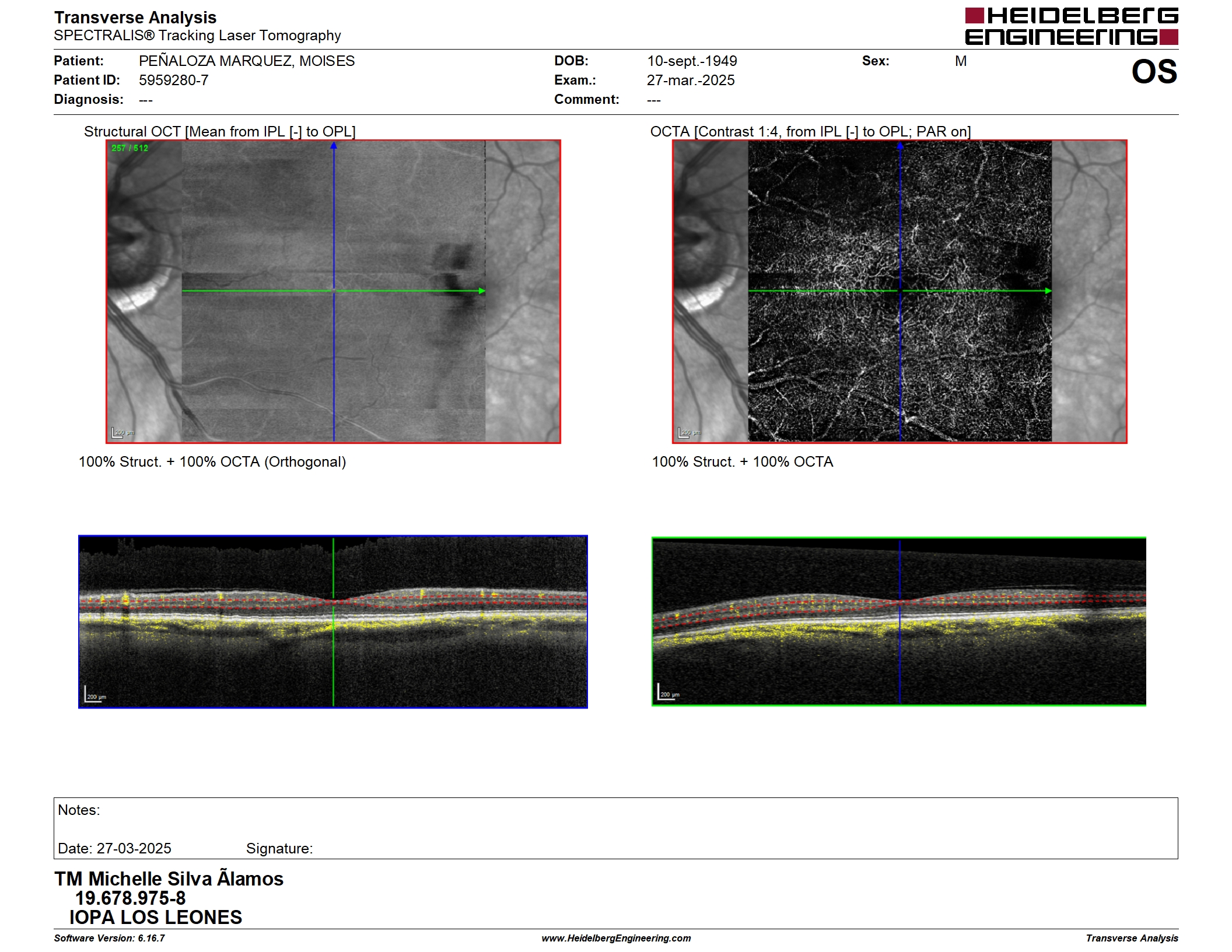The image size is (1232, 952).
Task: Click the green arrowhead in OCTA image
Action: [x=1048, y=290]
